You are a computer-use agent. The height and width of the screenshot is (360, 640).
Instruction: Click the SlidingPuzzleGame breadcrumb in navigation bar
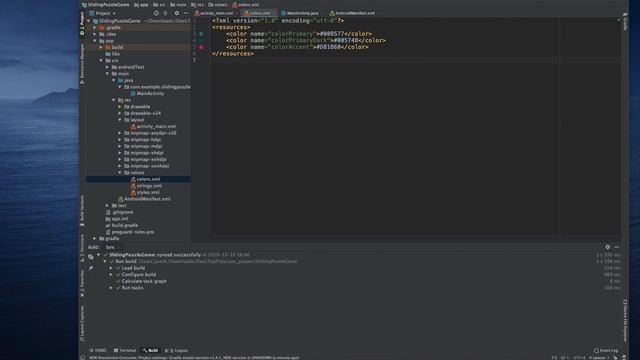click(x=106, y=4)
